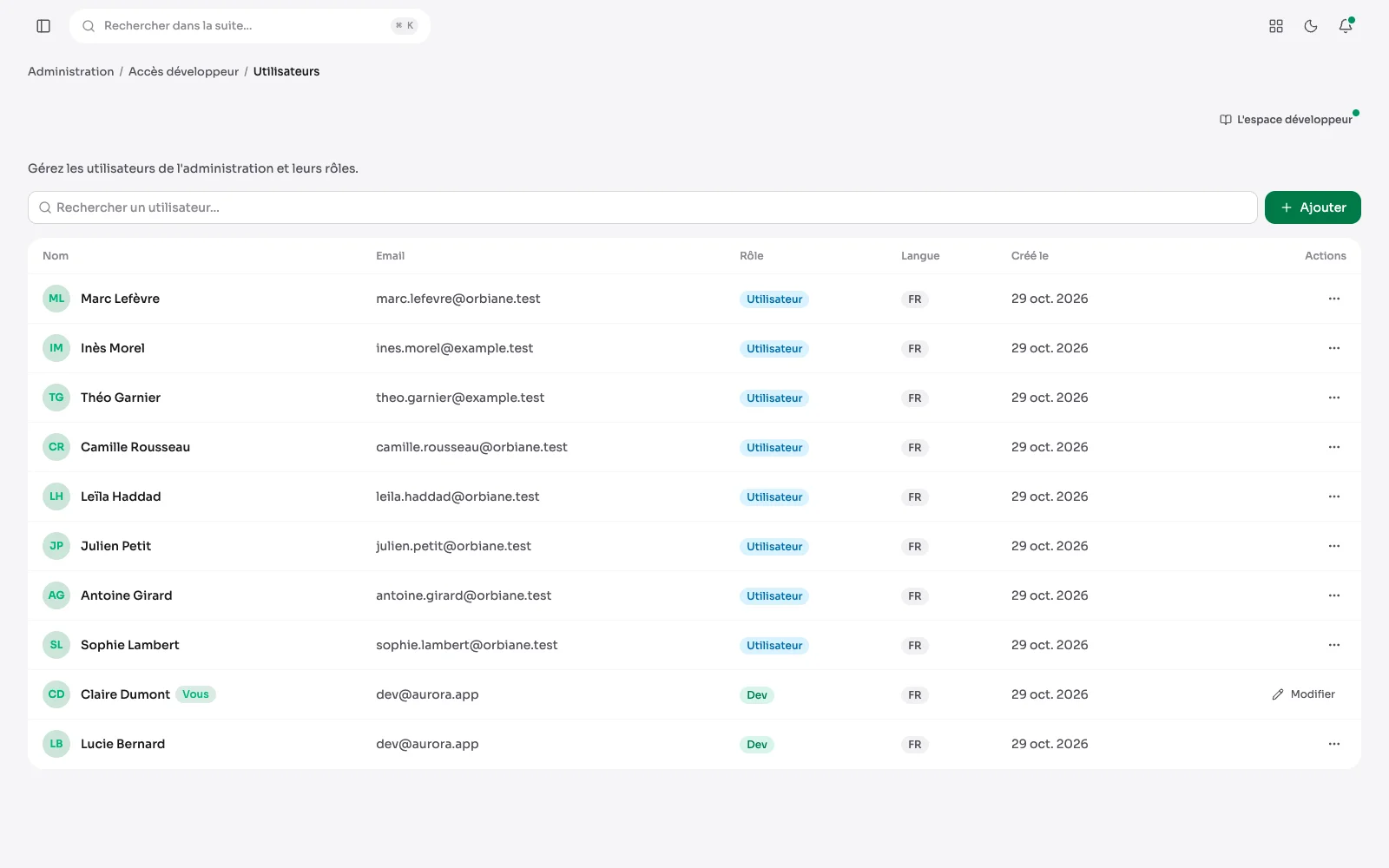Click Dev badge in Lucie Bernard row

pyautogui.click(x=757, y=745)
